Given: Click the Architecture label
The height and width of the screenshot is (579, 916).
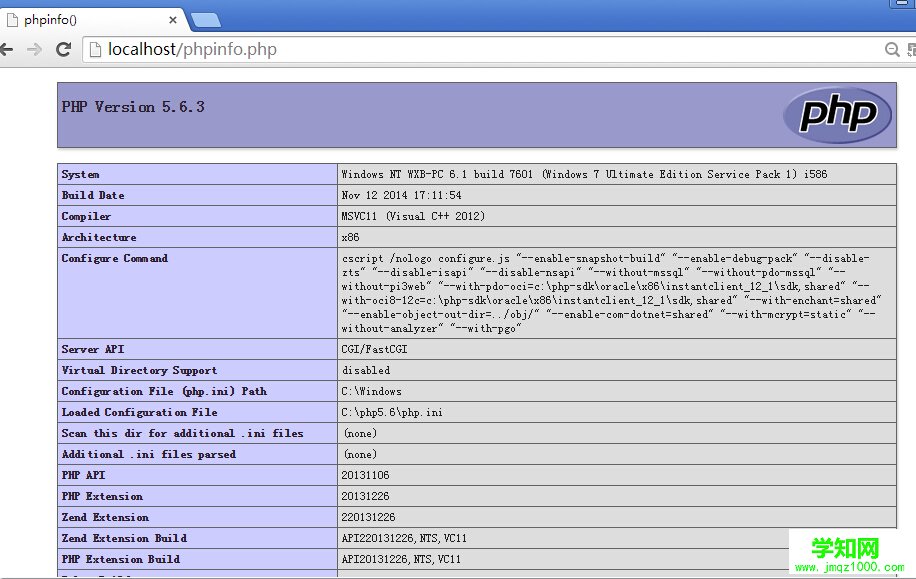Looking at the screenshot, I should tap(99, 237).
